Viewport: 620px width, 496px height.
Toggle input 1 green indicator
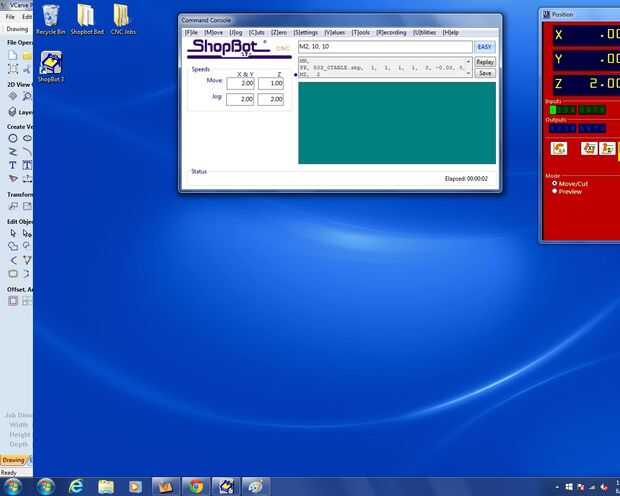pos(553,110)
